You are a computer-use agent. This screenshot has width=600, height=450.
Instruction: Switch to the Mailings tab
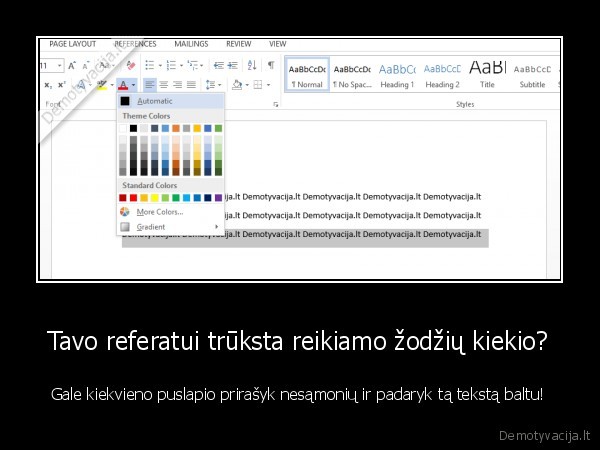coord(191,44)
